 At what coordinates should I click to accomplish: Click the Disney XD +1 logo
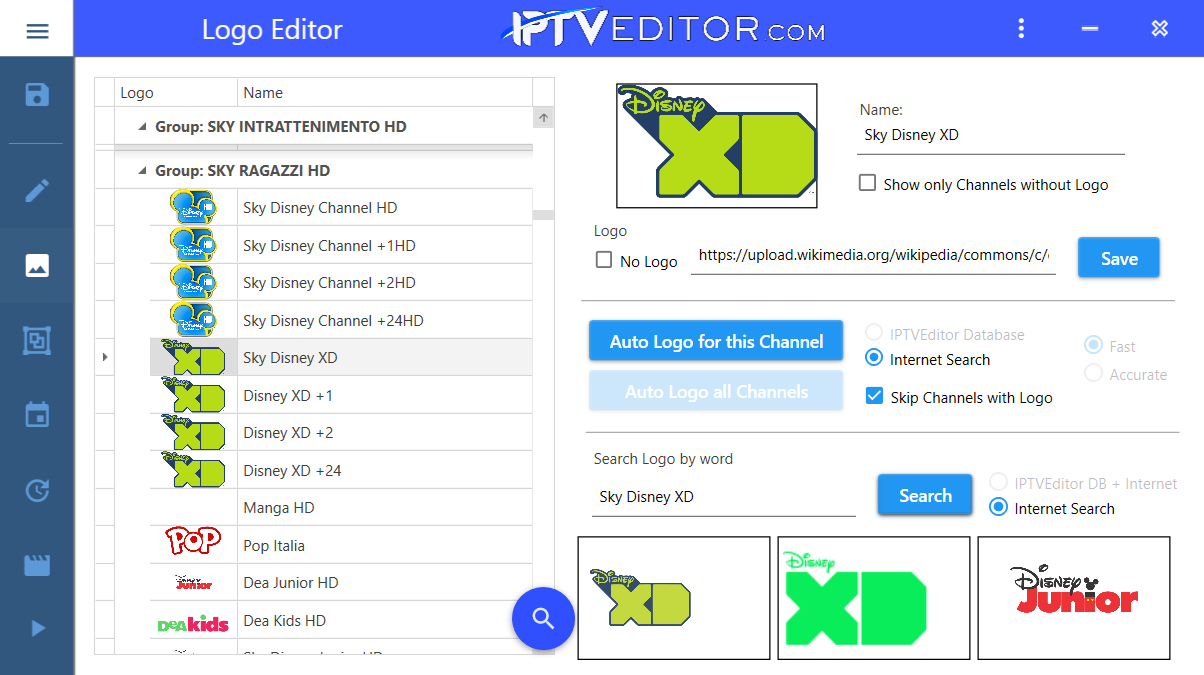point(193,395)
